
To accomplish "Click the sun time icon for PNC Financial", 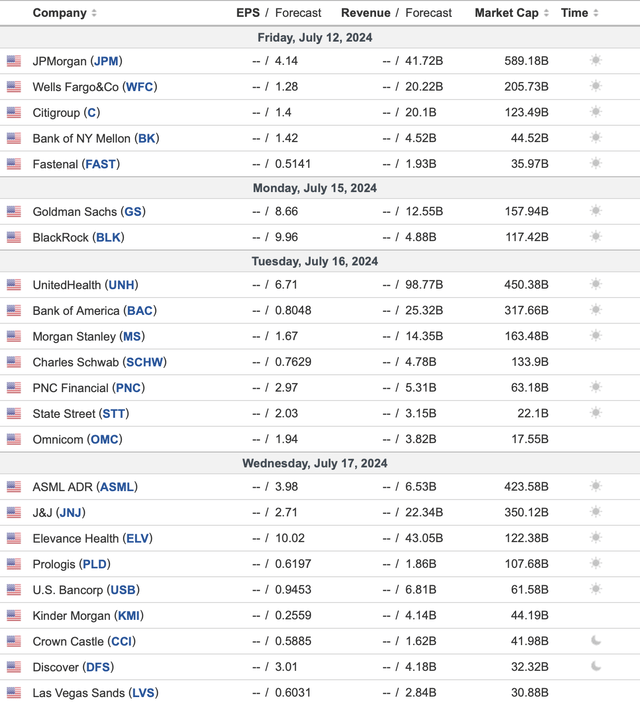I will [595, 387].
